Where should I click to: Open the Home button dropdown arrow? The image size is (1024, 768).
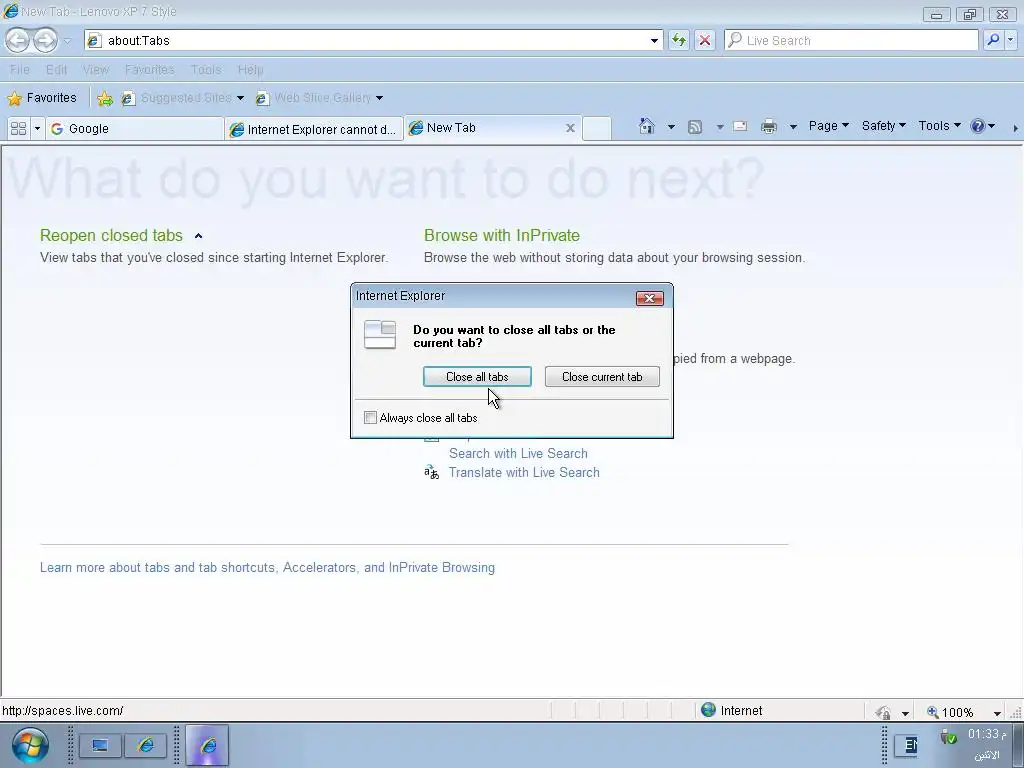(671, 127)
